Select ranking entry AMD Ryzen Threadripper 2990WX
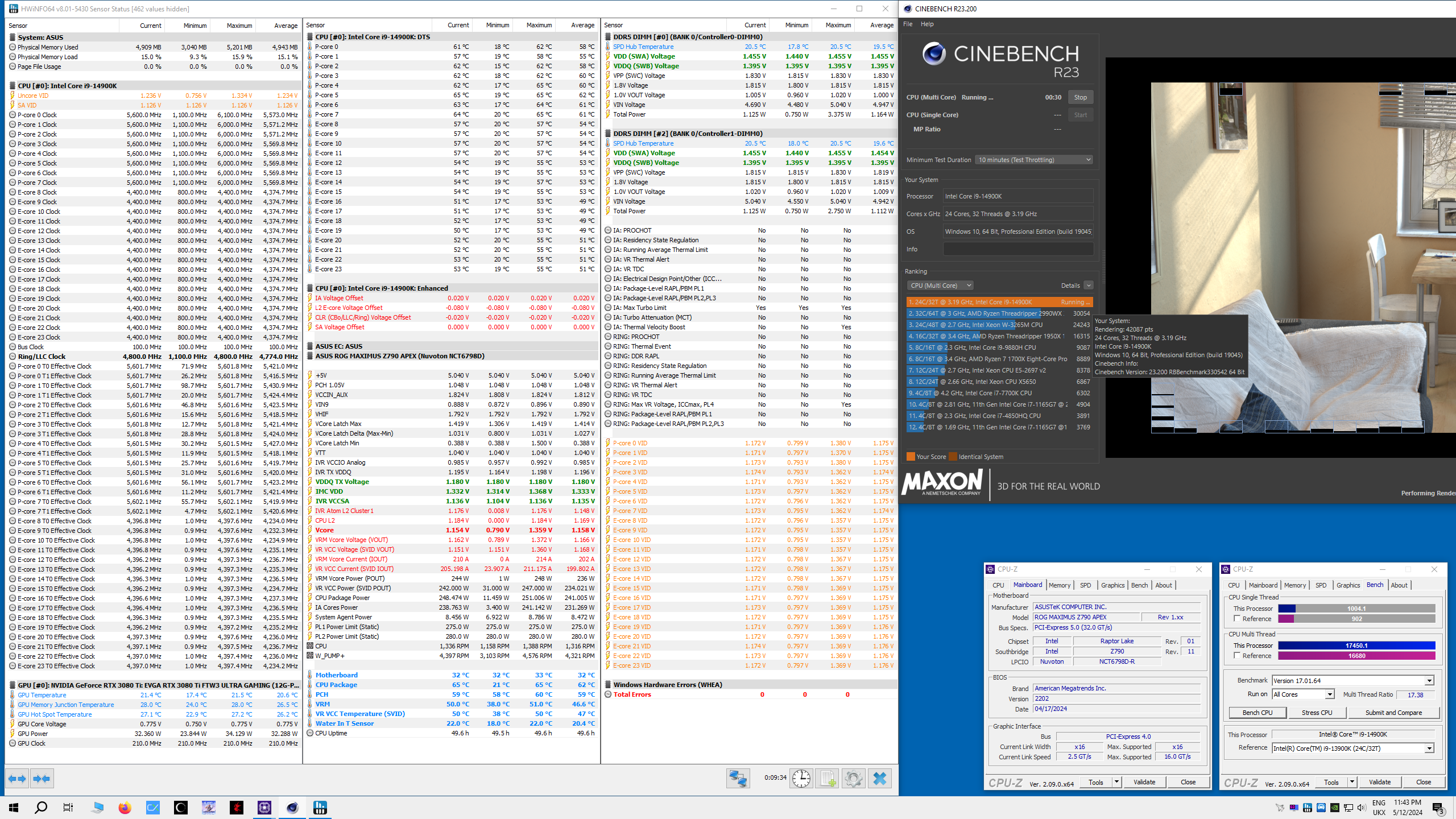This screenshot has width=1456, height=819. pos(999,313)
